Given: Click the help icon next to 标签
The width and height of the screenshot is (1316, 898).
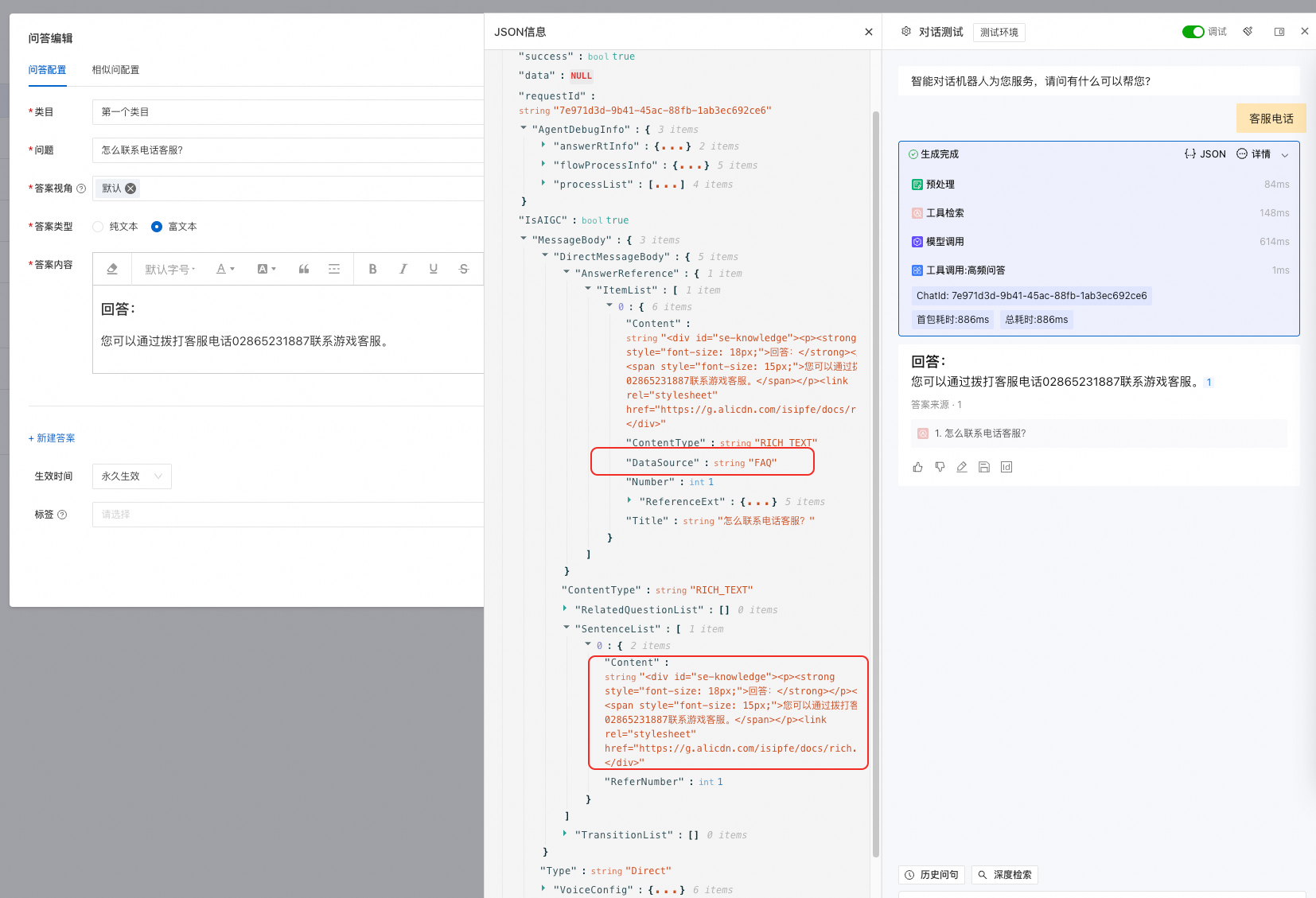Looking at the screenshot, I should point(62,515).
